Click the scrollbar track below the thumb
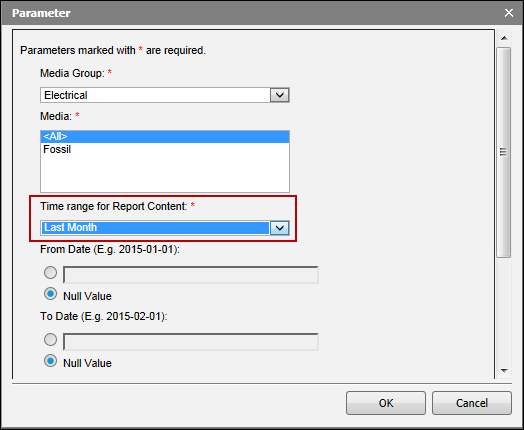This screenshot has height=430, width=524. click(504, 311)
